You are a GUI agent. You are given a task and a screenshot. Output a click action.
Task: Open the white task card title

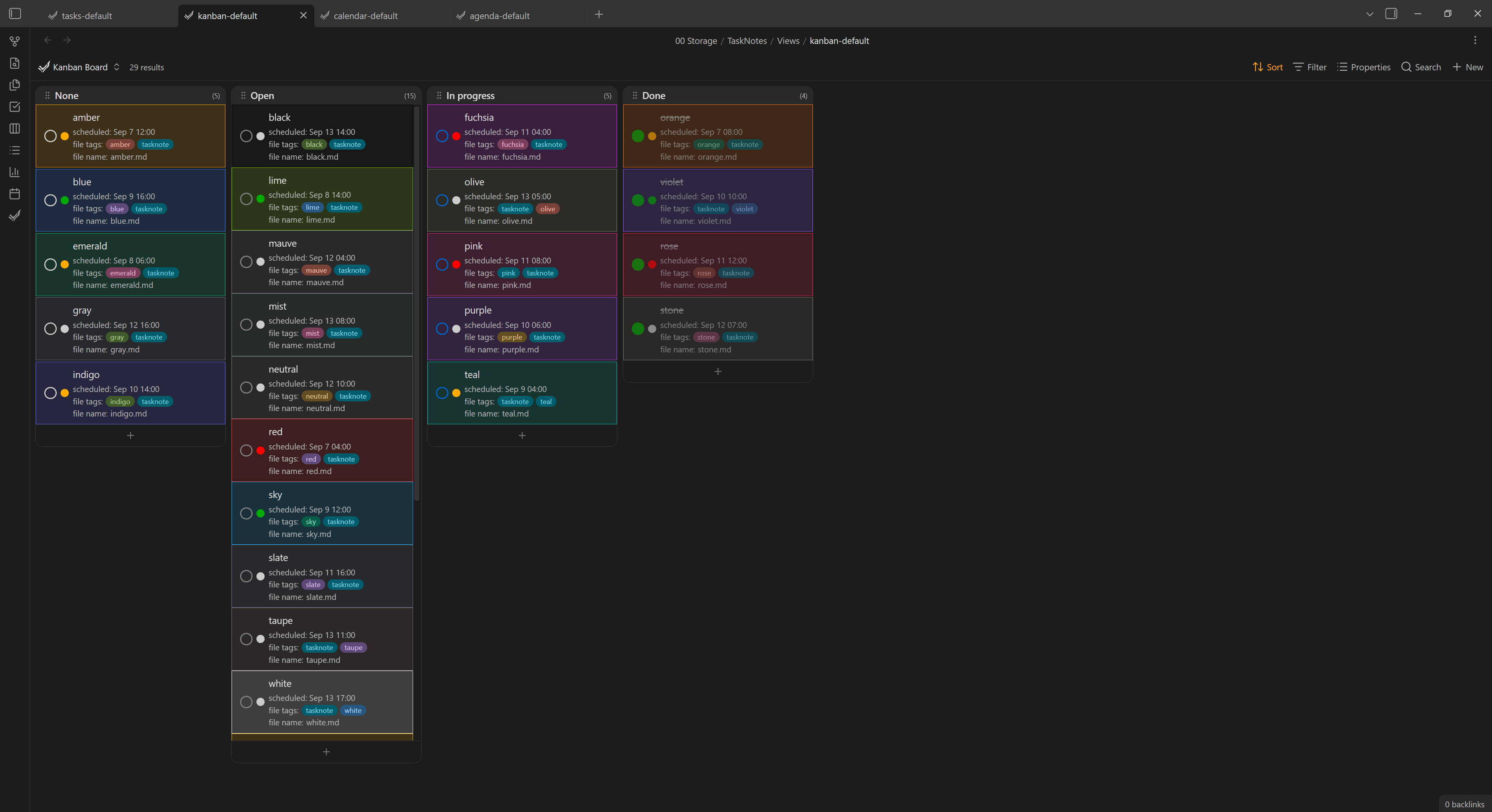(280, 683)
